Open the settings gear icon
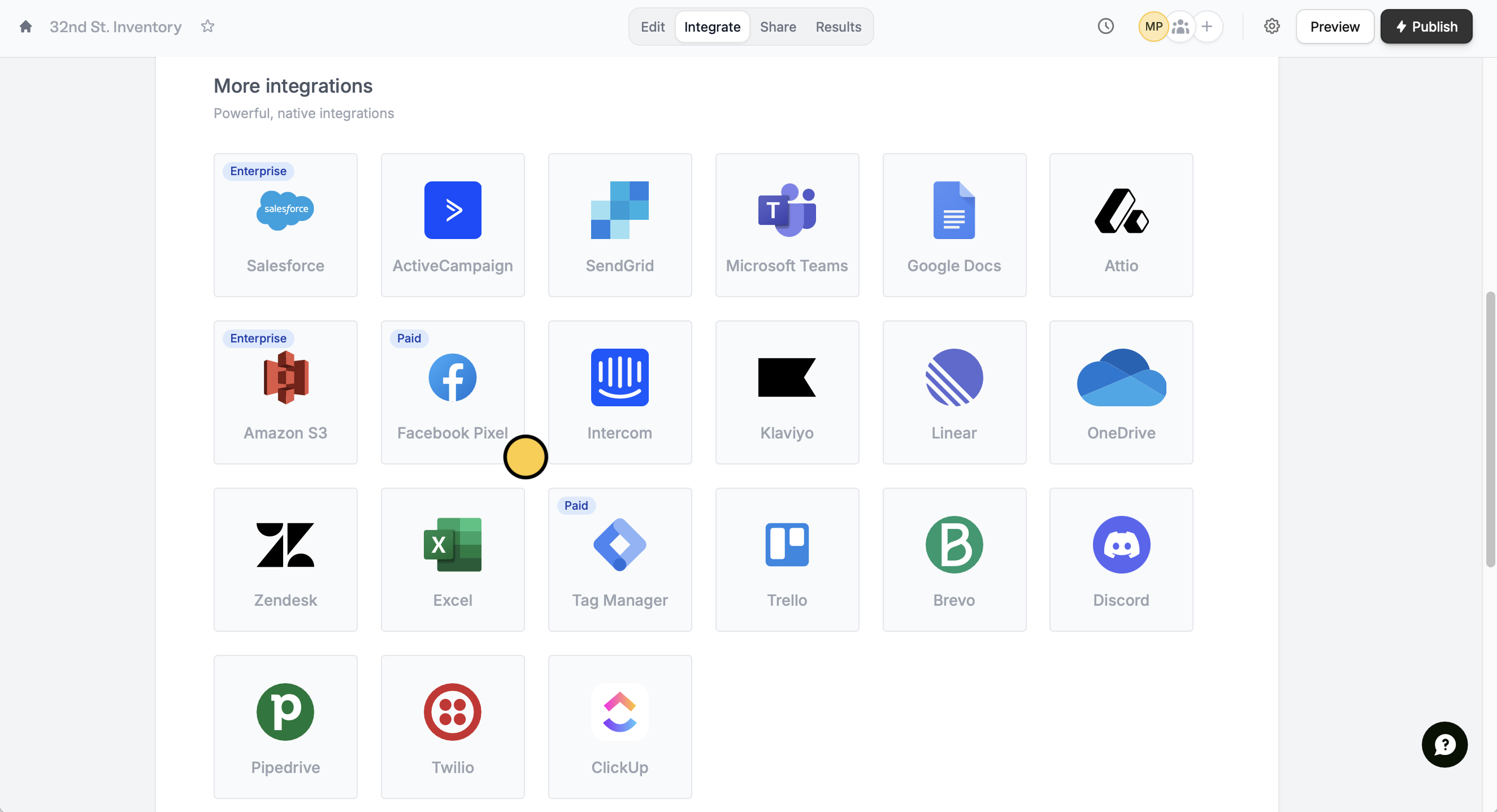The image size is (1497, 812). click(1272, 27)
